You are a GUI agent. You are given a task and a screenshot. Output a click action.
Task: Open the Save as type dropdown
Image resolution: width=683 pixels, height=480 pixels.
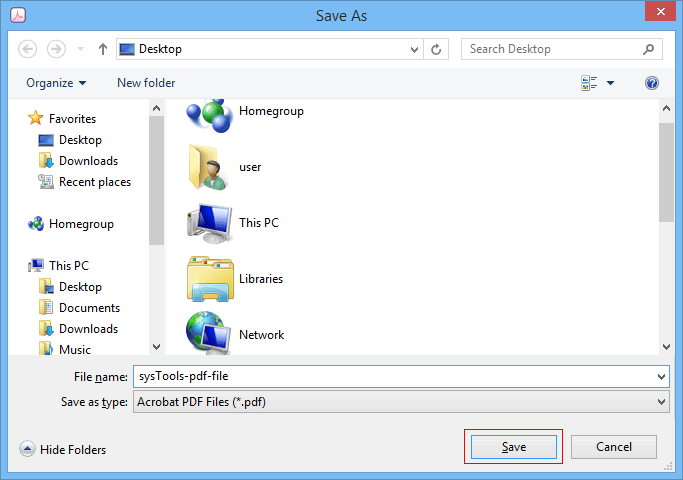401,402
